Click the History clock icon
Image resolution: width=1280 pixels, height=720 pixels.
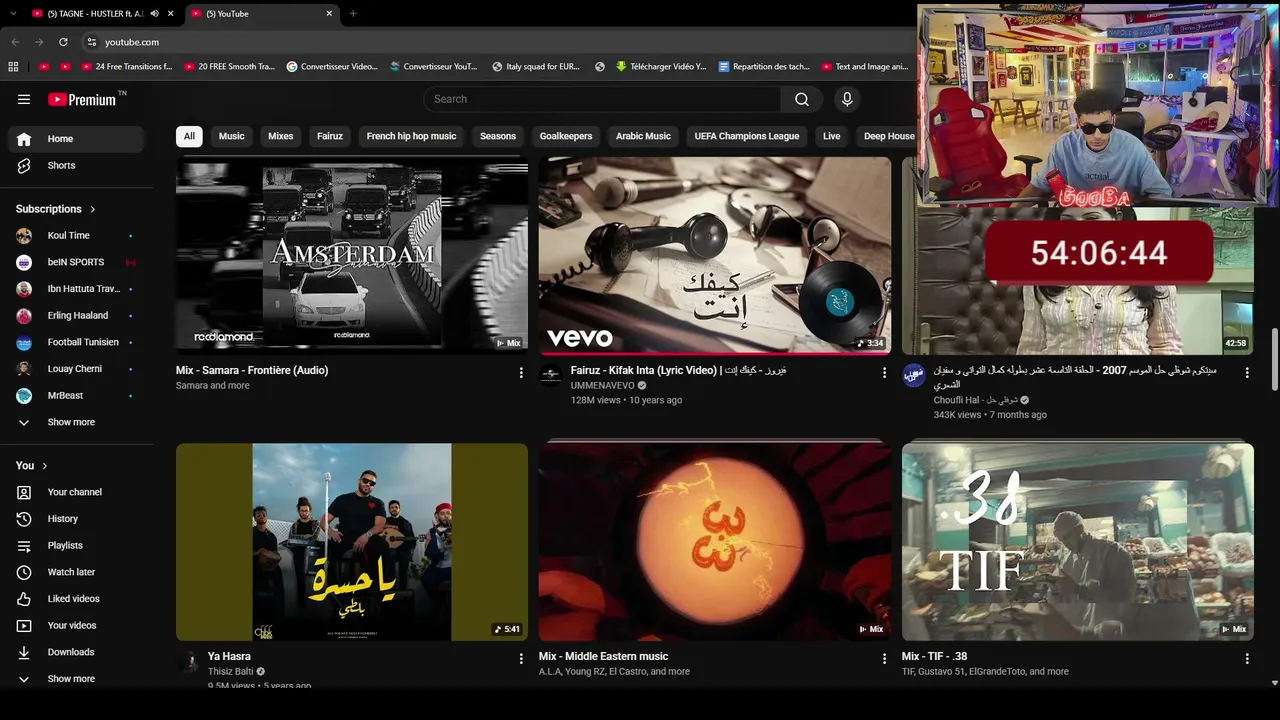(x=24, y=519)
